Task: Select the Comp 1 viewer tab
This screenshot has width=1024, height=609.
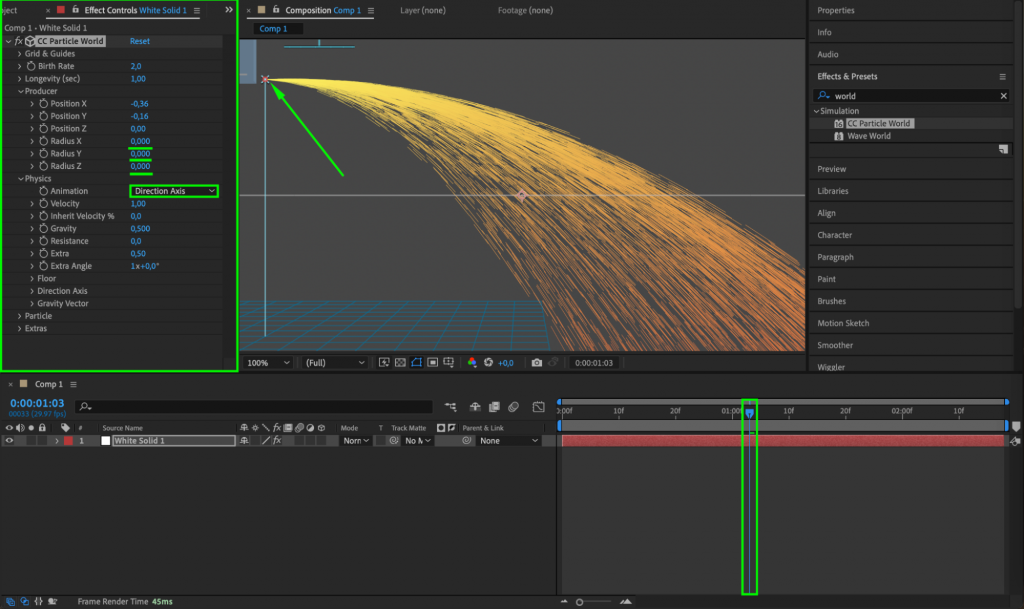Action: (x=275, y=28)
